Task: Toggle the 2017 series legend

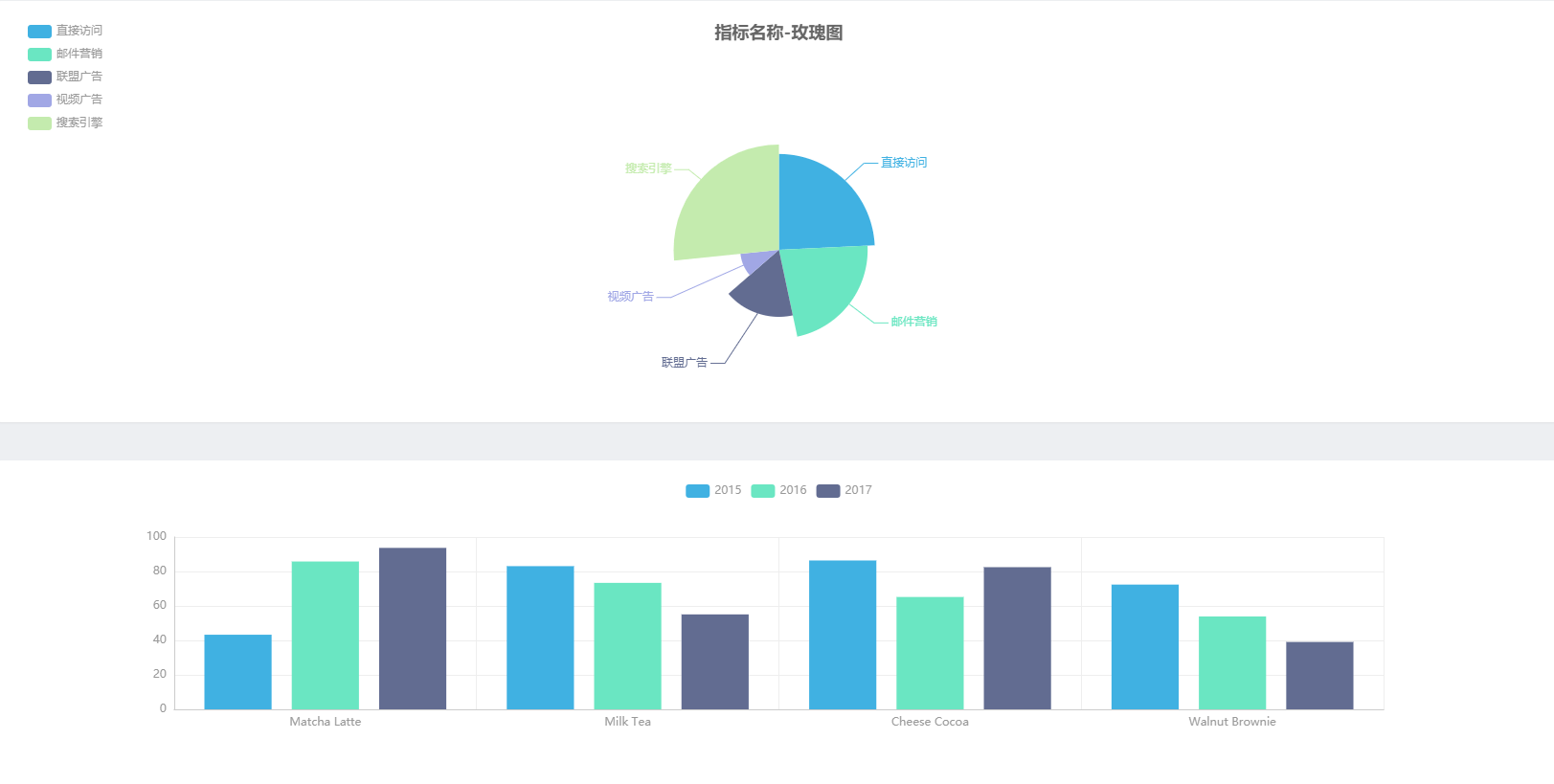Action: pos(844,490)
